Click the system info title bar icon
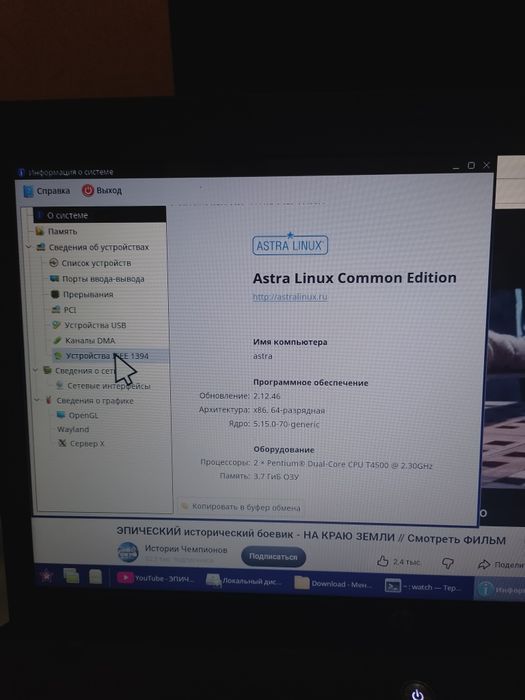 tap(21, 172)
